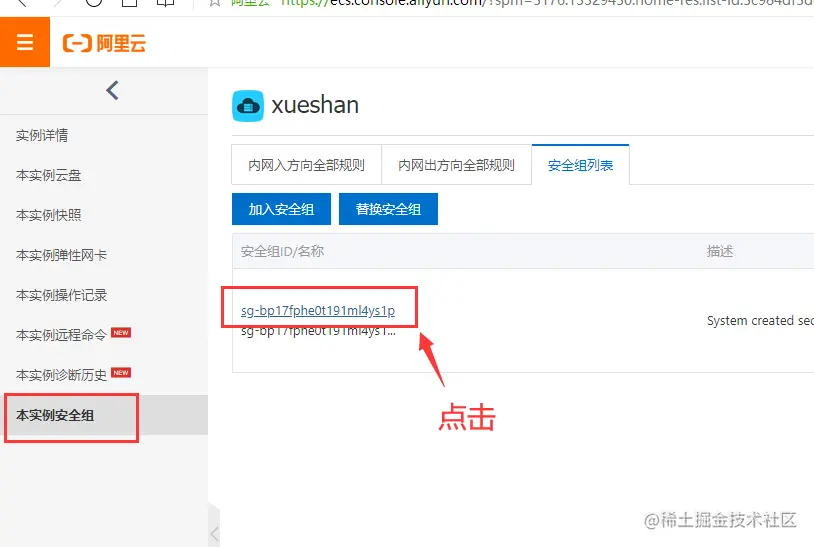
Task: Click the 替换安全组 button
Action: [388, 209]
